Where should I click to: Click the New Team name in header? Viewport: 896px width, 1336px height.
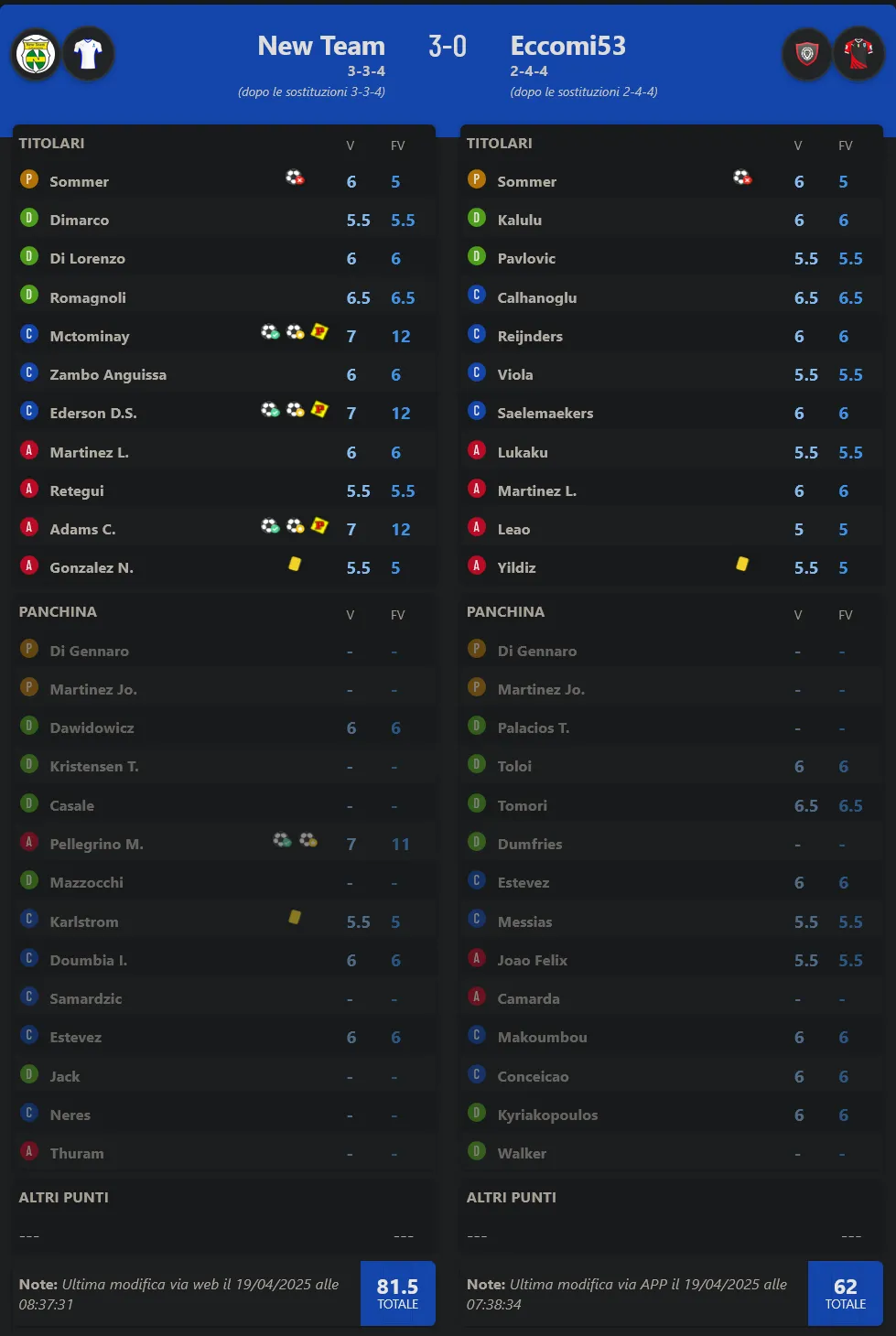click(x=321, y=46)
